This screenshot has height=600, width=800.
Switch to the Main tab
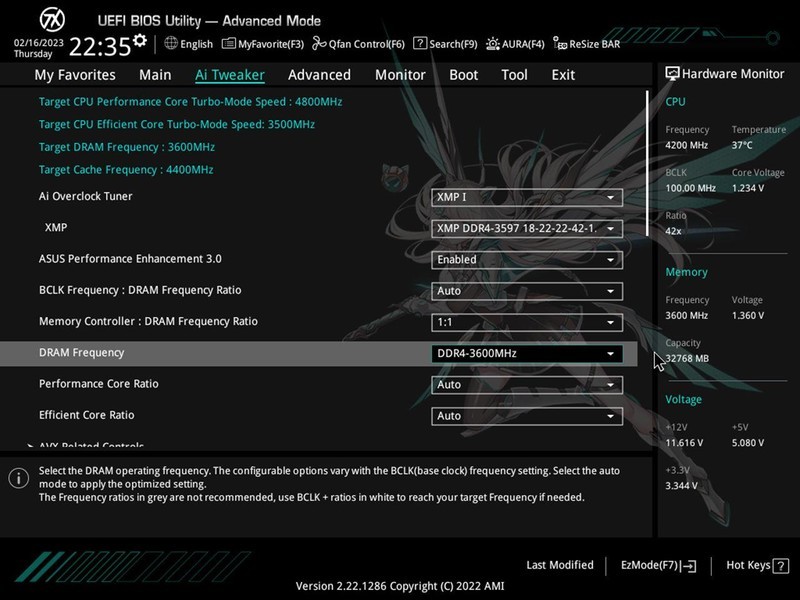(155, 75)
